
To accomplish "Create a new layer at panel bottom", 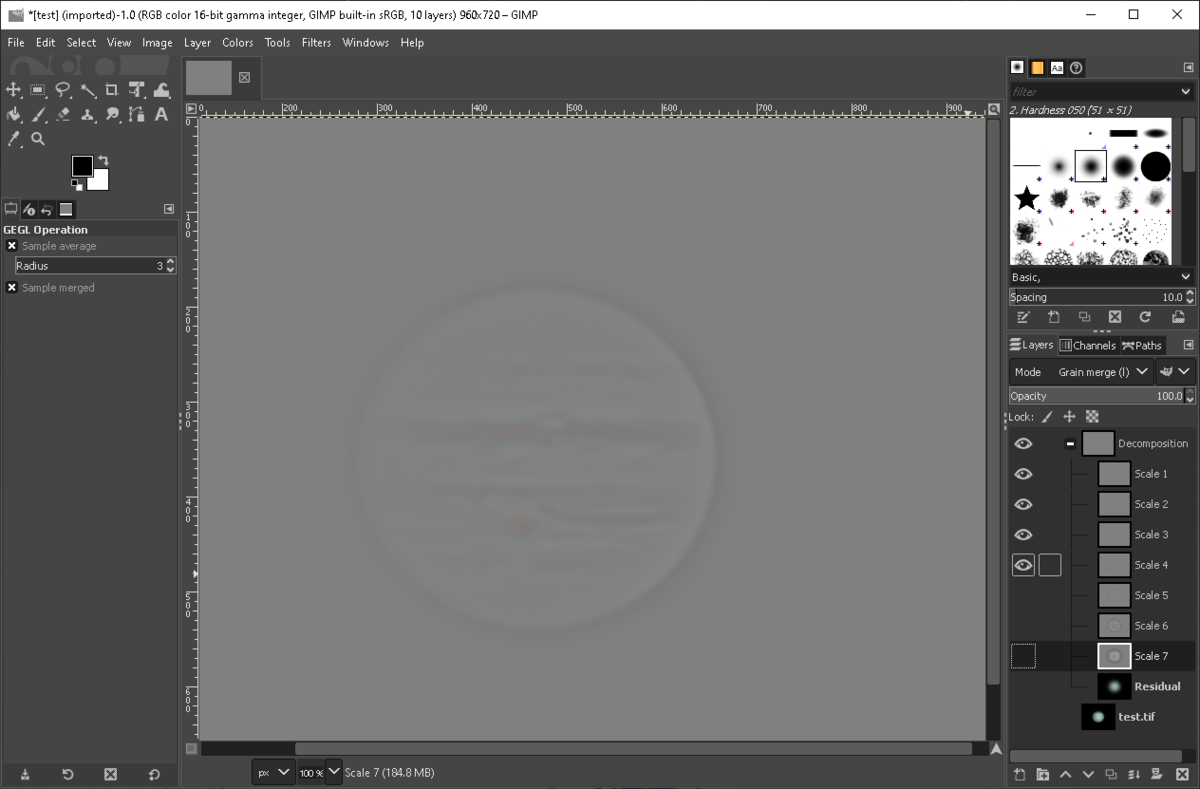I will coord(1019,775).
